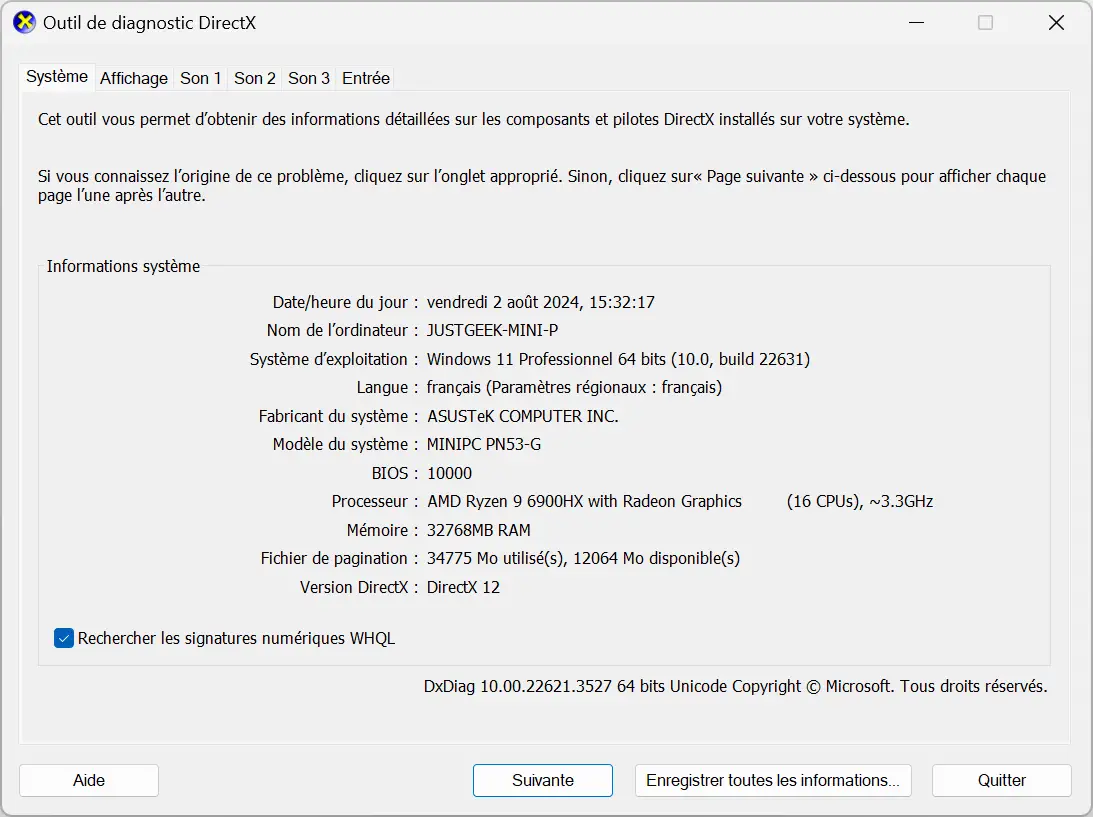Click the DxDiag 10.00.22621.3527 copyright line
The image size is (1093, 817).
(x=735, y=687)
